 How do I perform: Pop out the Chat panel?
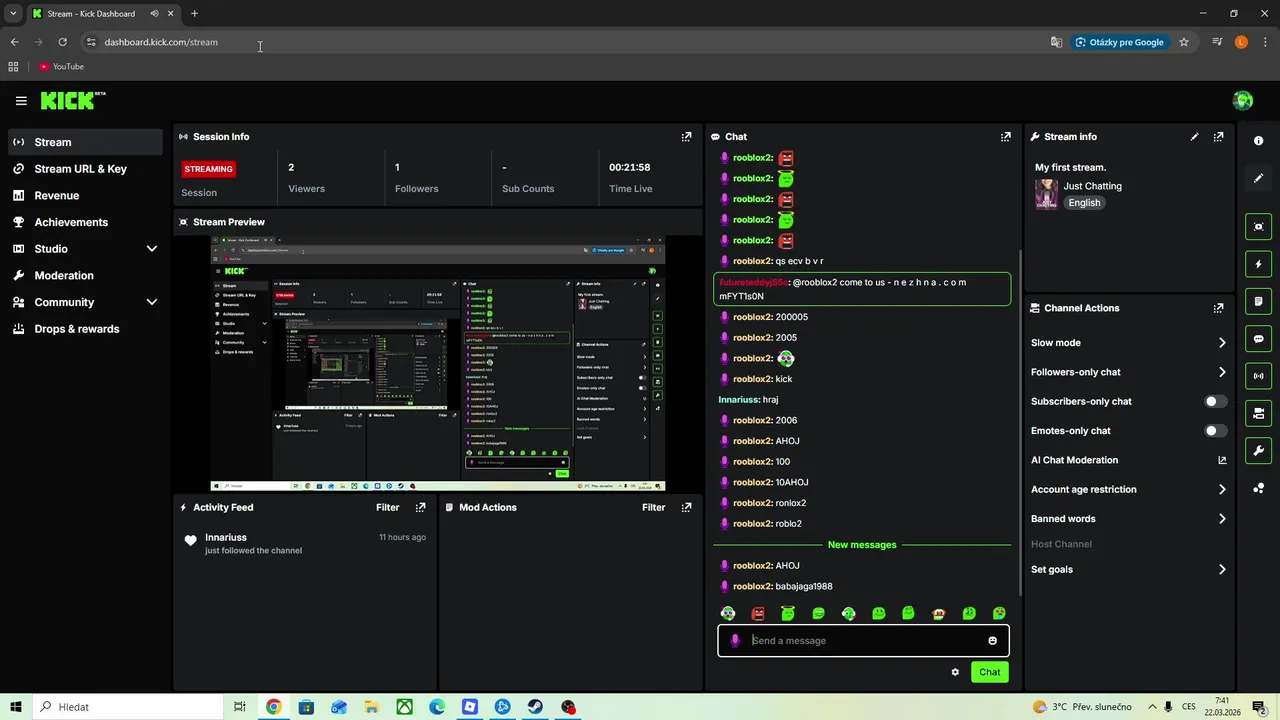point(1006,137)
